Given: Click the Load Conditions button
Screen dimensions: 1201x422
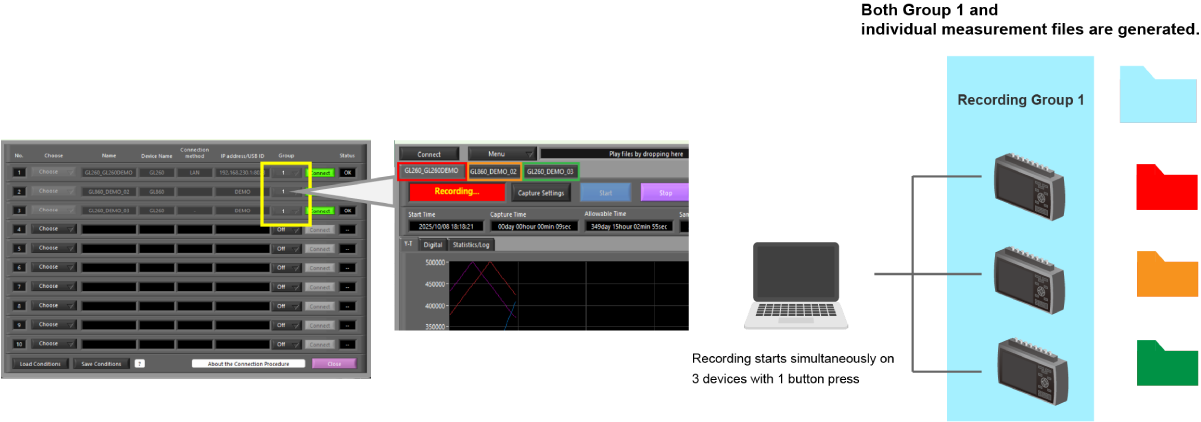Looking at the screenshot, I should 41,363.
